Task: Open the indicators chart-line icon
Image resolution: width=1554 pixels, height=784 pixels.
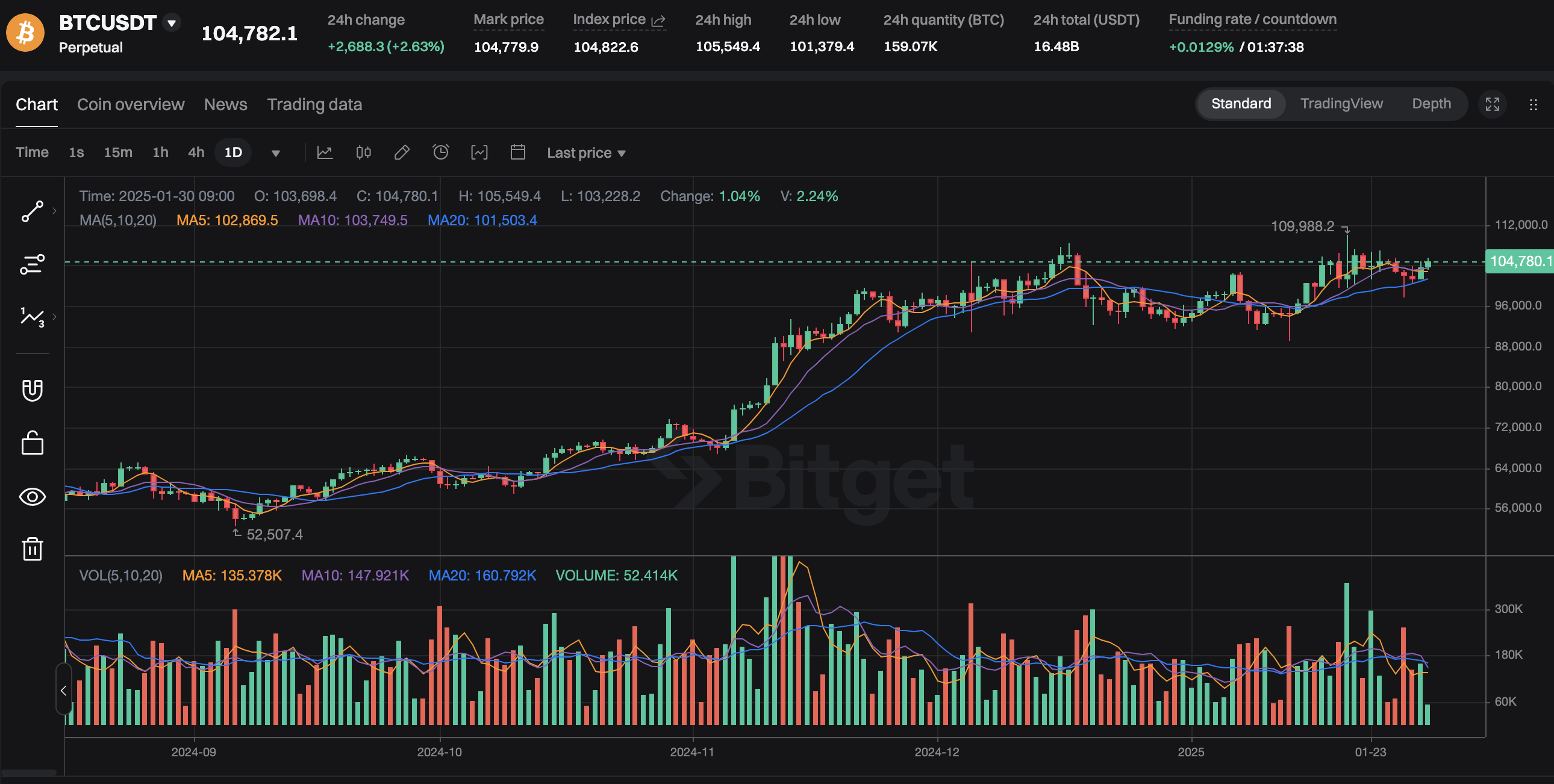Action: pyautogui.click(x=325, y=152)
